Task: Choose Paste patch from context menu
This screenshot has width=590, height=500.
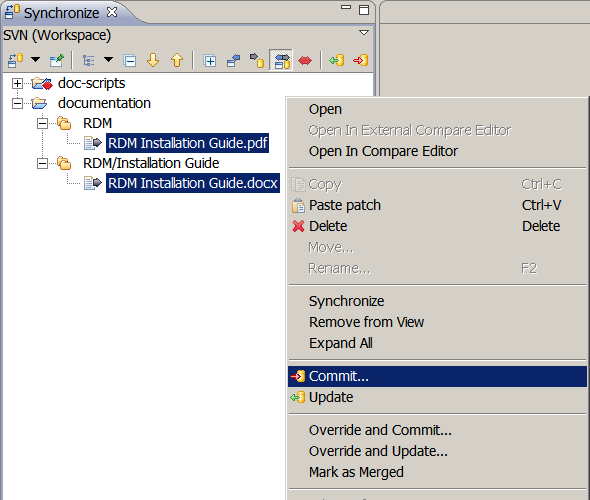Action: (x=437, y=205)
